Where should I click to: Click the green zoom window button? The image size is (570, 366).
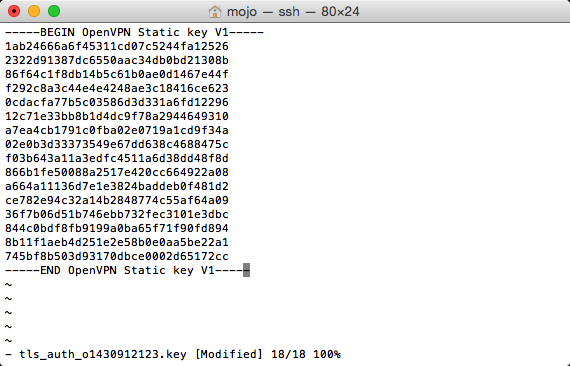(x=54, y=11)
